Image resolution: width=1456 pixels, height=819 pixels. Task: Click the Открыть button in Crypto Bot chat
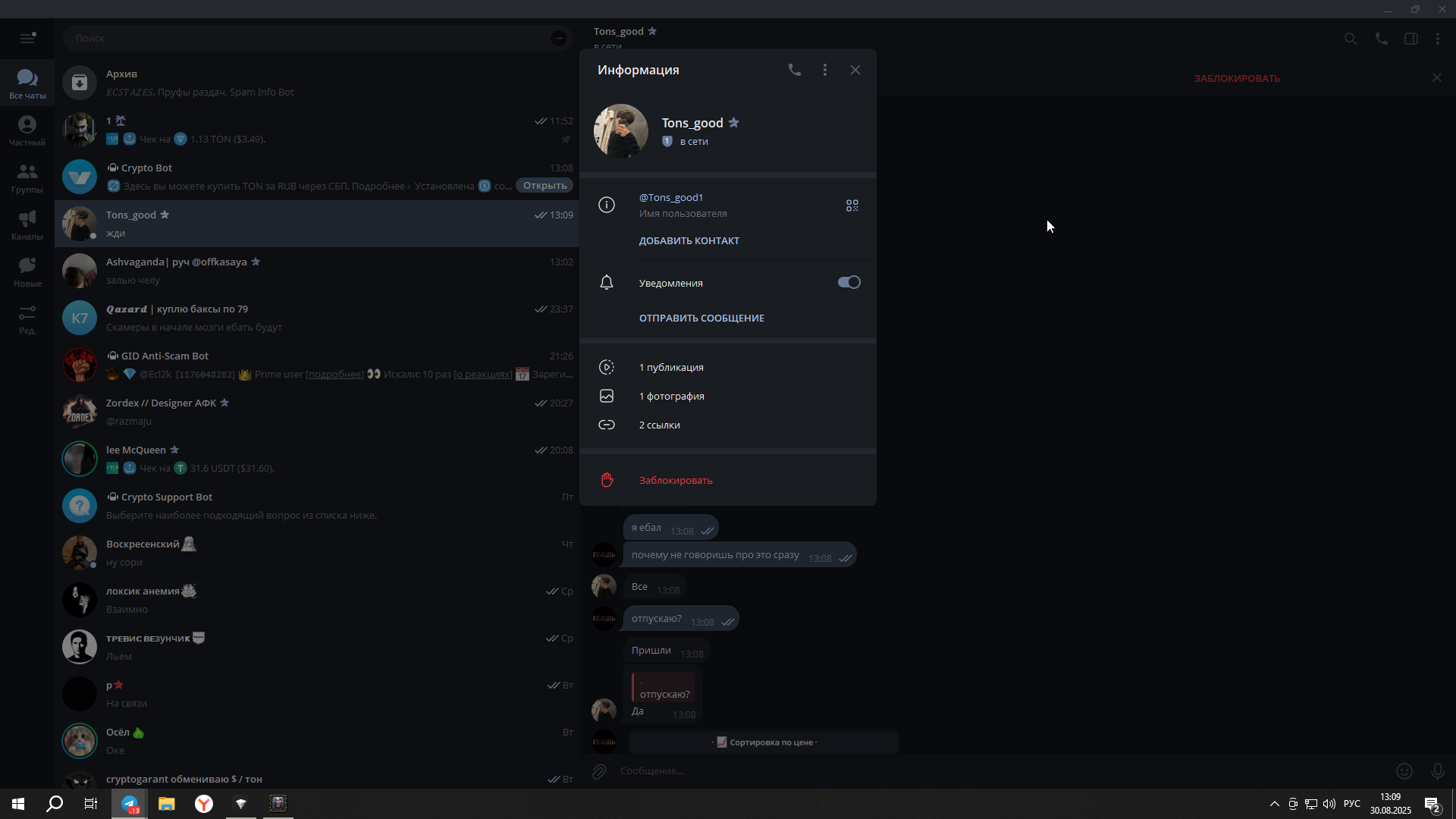click(x=544, y=186)
